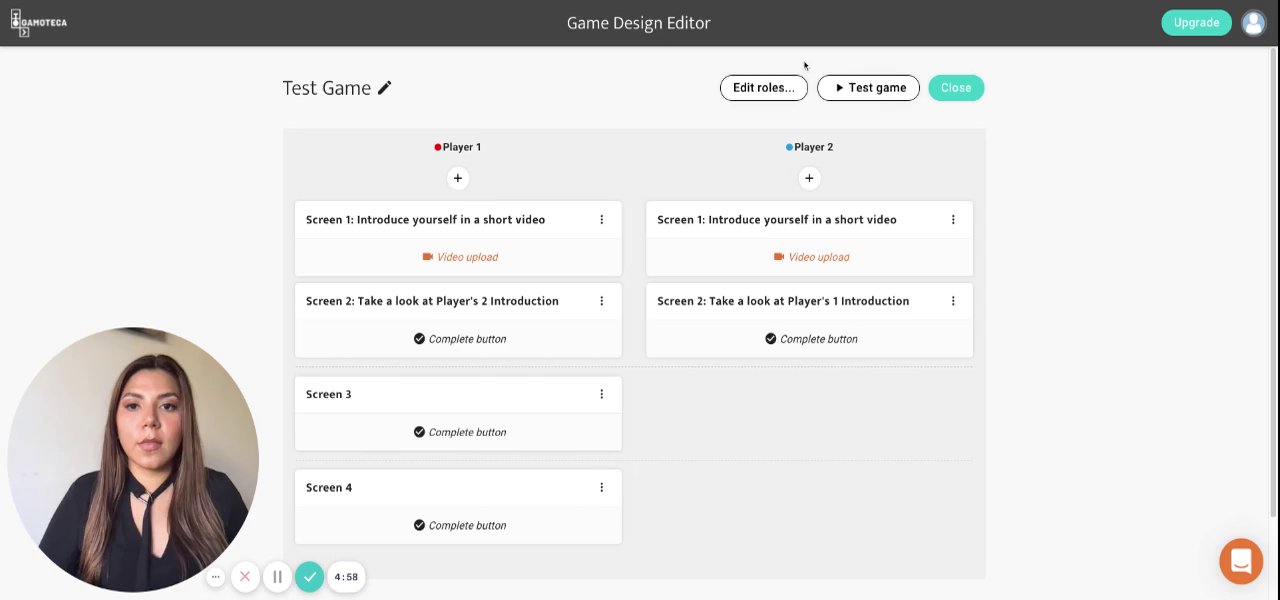1280x600 pixels.
Task: Open options menu for Player 2 Screen 2
Action: [953, 301]
